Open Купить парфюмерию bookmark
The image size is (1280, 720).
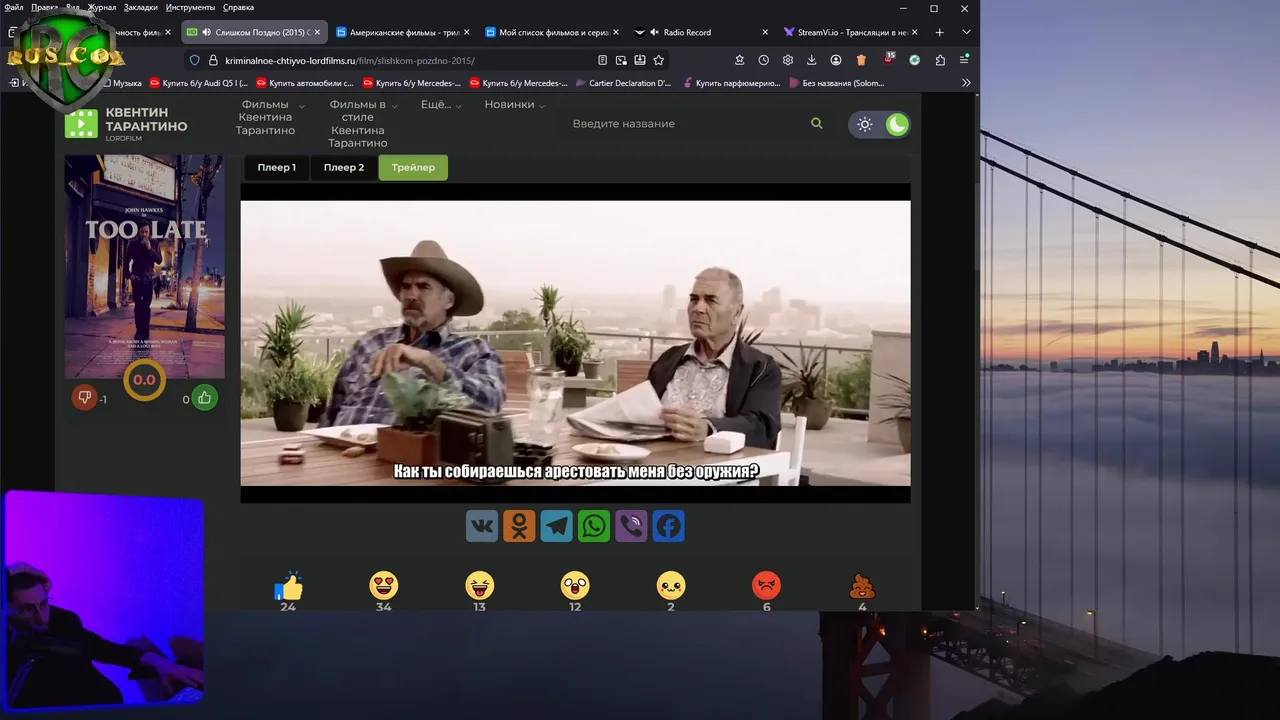pyautogui.click(x=730, y=83)
